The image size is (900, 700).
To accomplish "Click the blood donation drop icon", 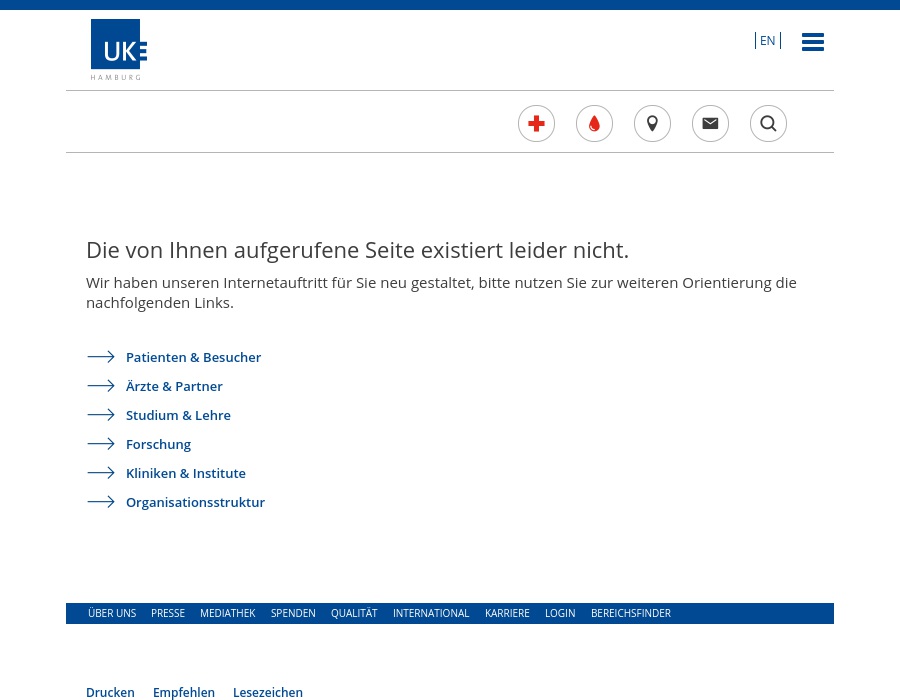I will [594, 123].
